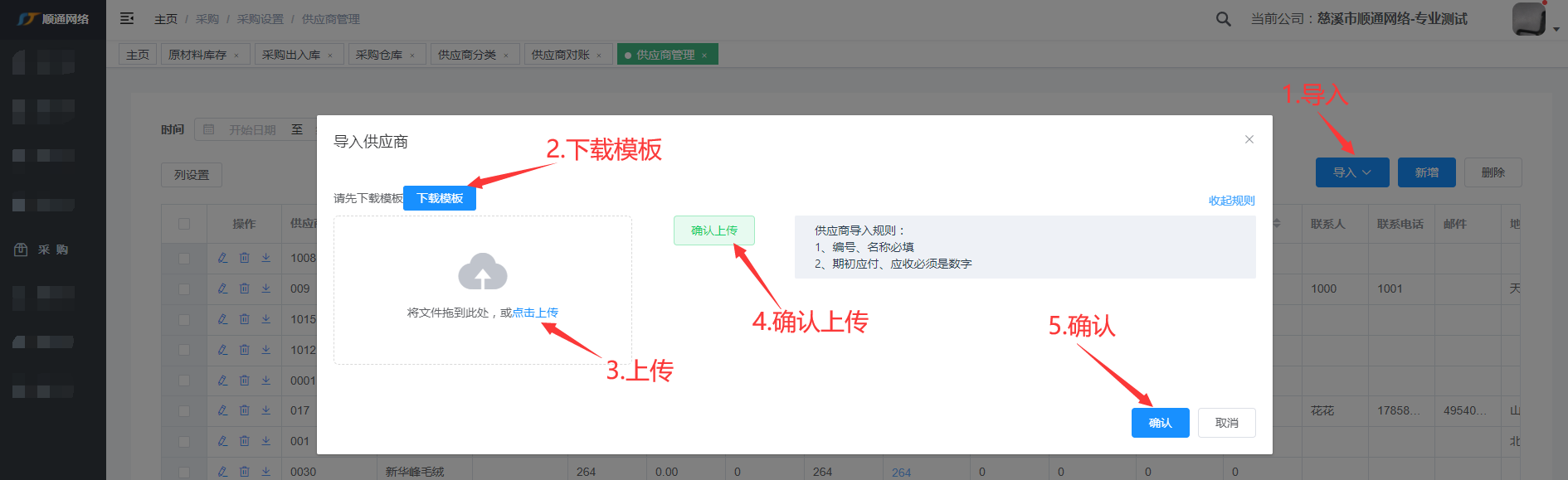Viewport: 1568px width, 480px height.
Task: Check the checkbox for supplier row 017
Action: tap(184, 411)
